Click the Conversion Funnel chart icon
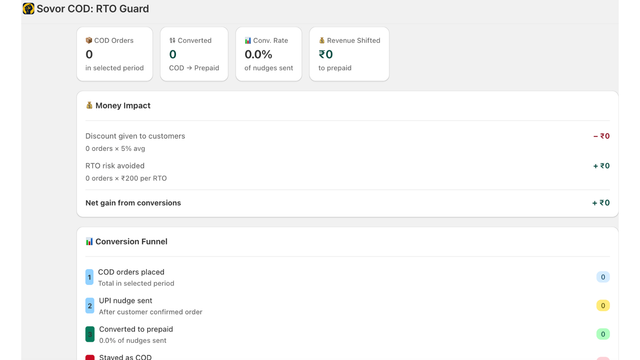This screenshot has height=360, width=640. (89, 242)
